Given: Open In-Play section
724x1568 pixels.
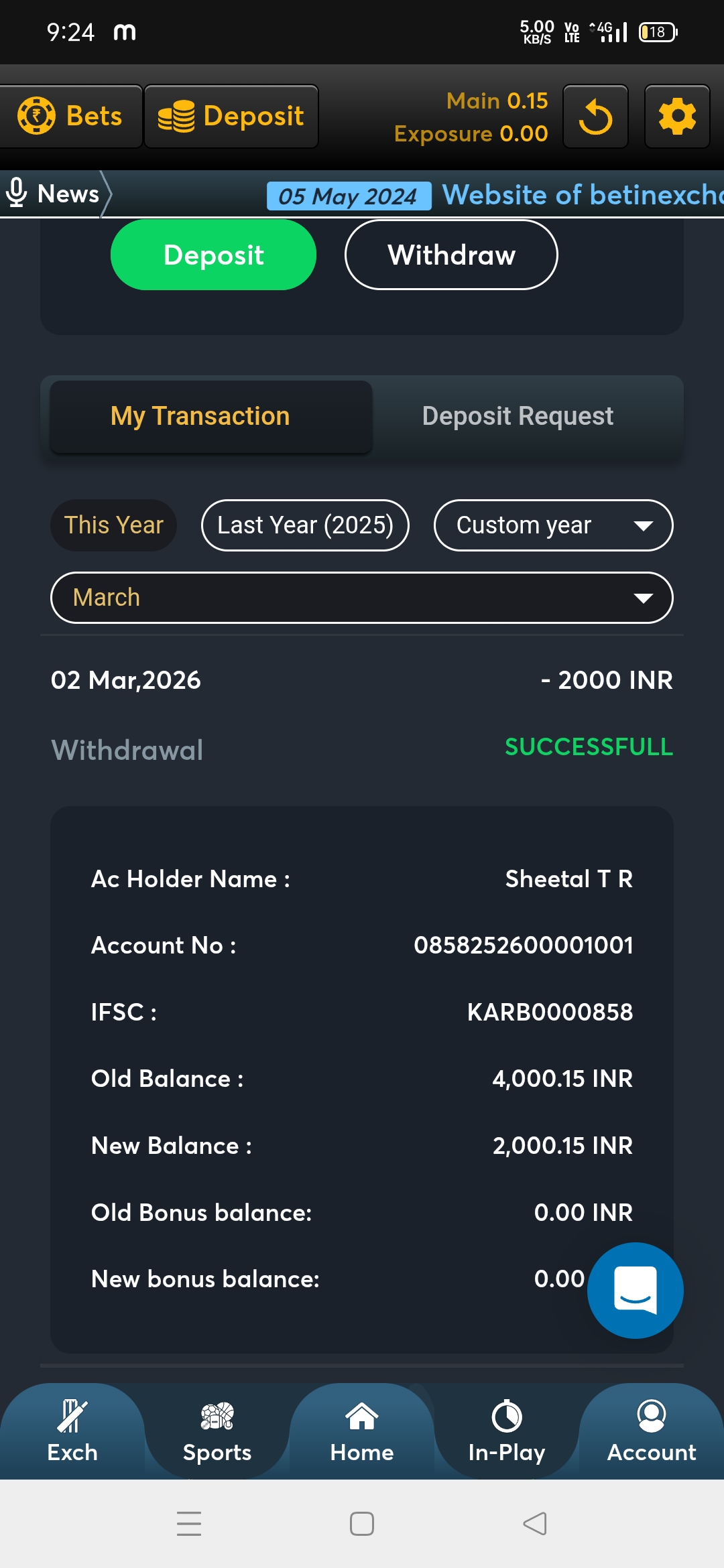Looking at the screenshot, I should tap(507, 1431).
